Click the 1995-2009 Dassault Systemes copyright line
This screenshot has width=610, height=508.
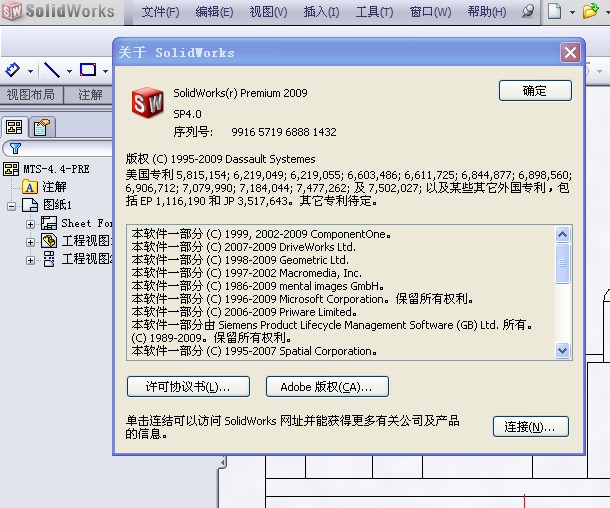221,159
